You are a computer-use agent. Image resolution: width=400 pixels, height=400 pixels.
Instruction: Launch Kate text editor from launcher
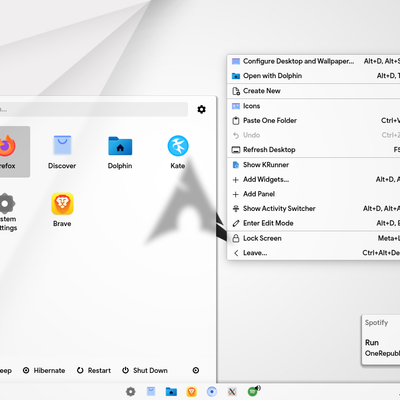(x=178, y=152)
